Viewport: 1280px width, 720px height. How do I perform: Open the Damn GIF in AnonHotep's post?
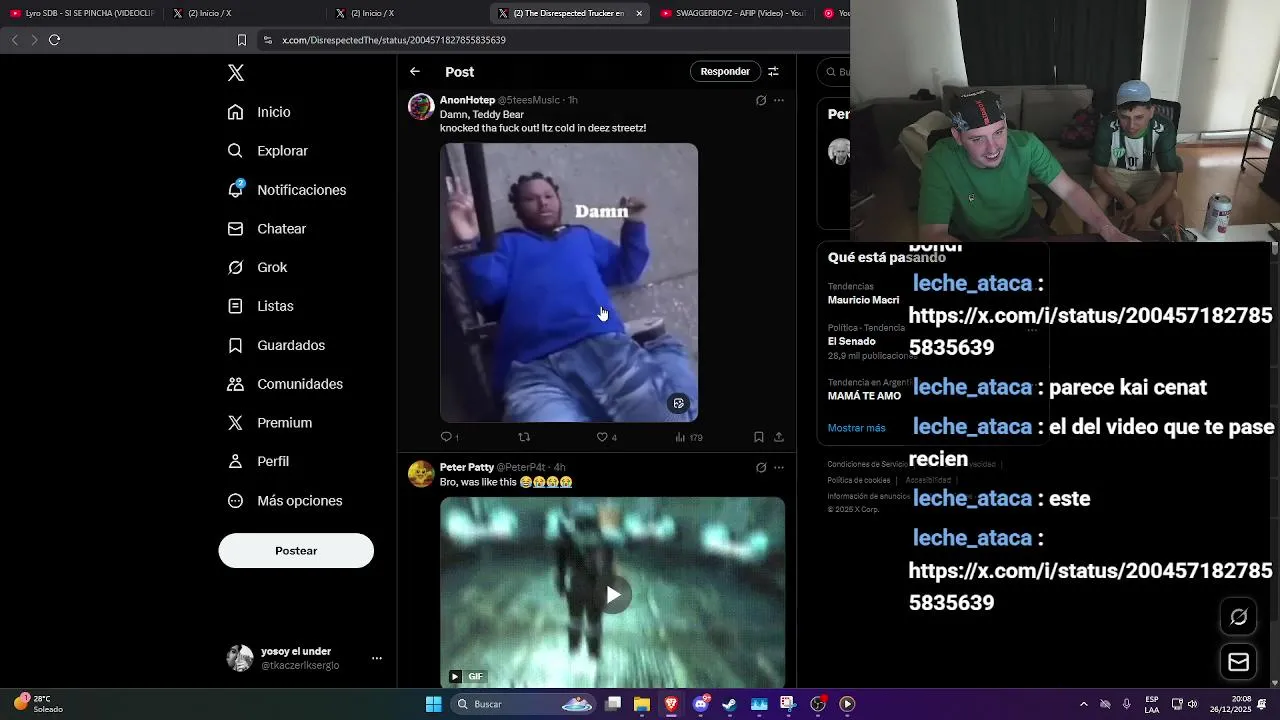pos(569,283)
